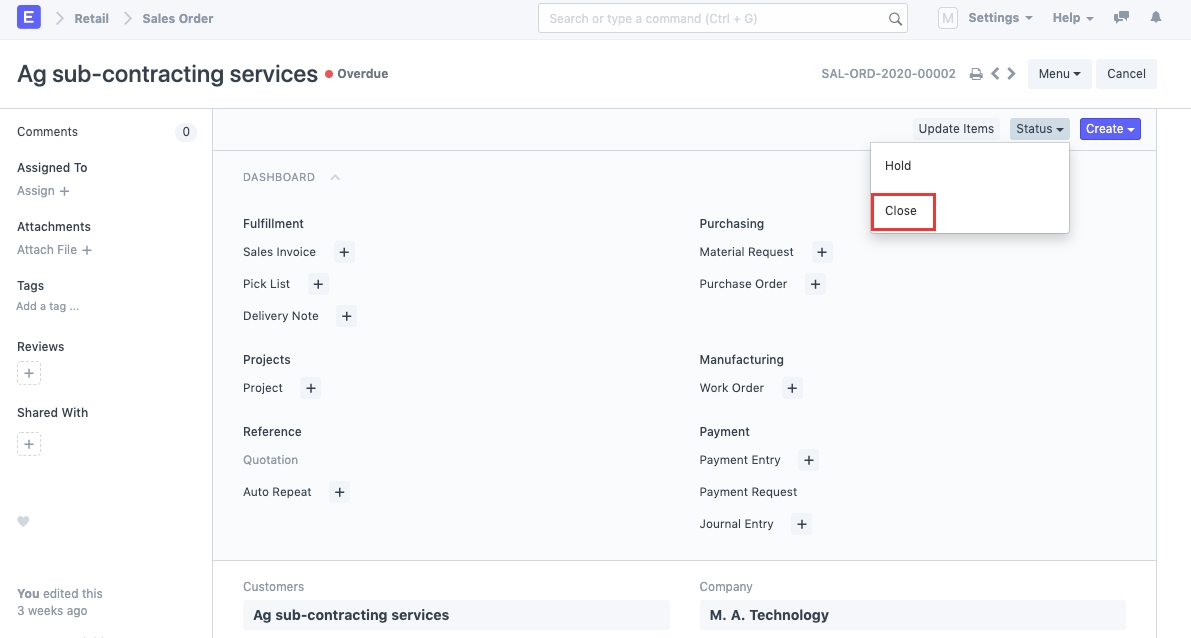This screenshot has height=638, width=1191.
Task: Expand the Menu dropdown button
Action: [1059, 74]
